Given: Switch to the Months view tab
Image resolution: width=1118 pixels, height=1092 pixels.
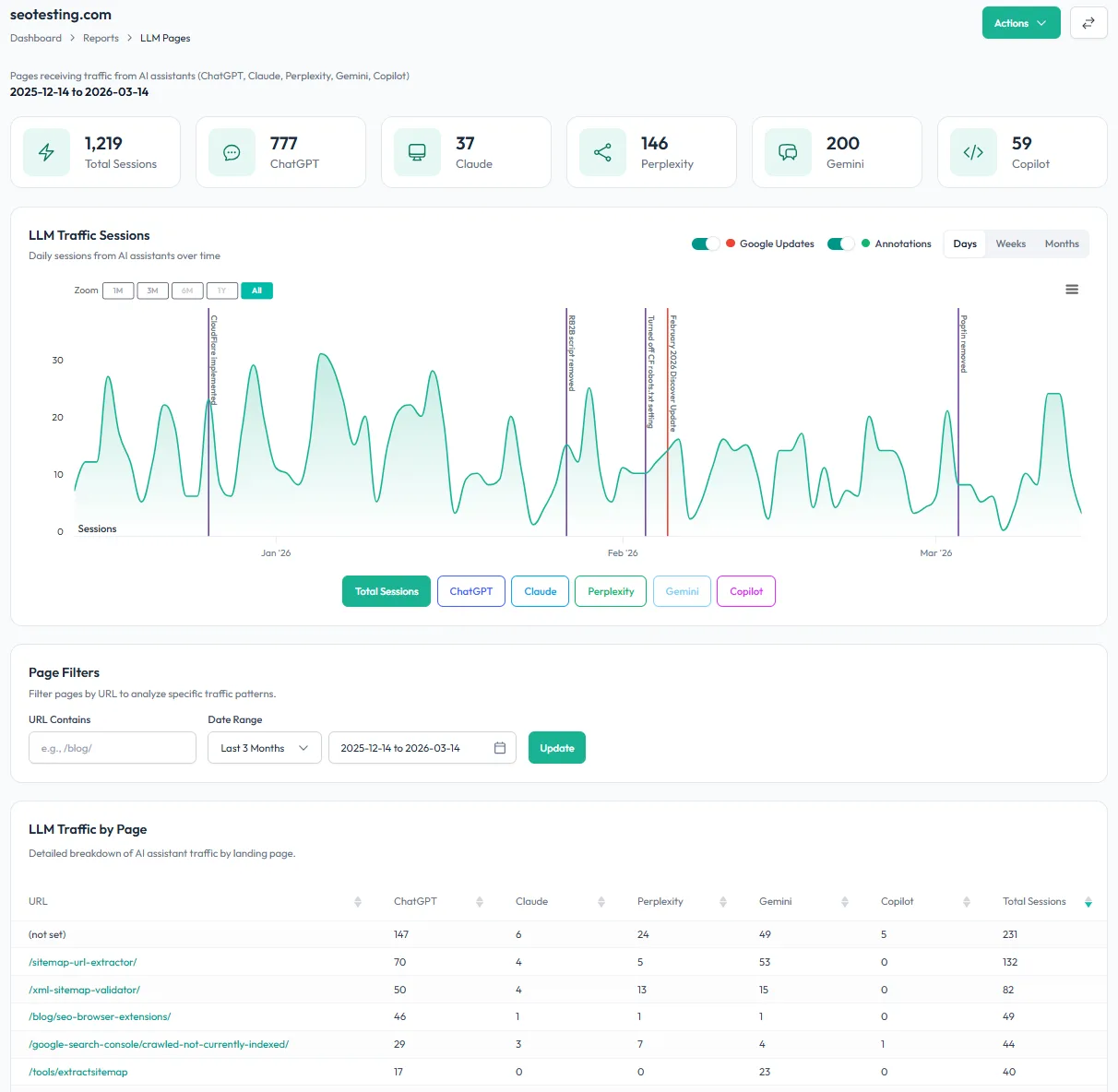Looking at the screenshot, I should point(1061,243).
